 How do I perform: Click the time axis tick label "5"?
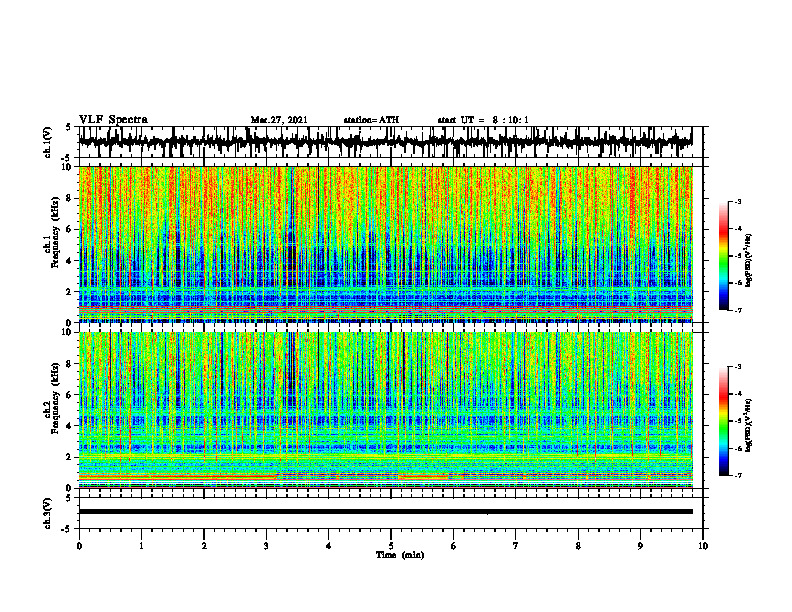tap(391, 546)
